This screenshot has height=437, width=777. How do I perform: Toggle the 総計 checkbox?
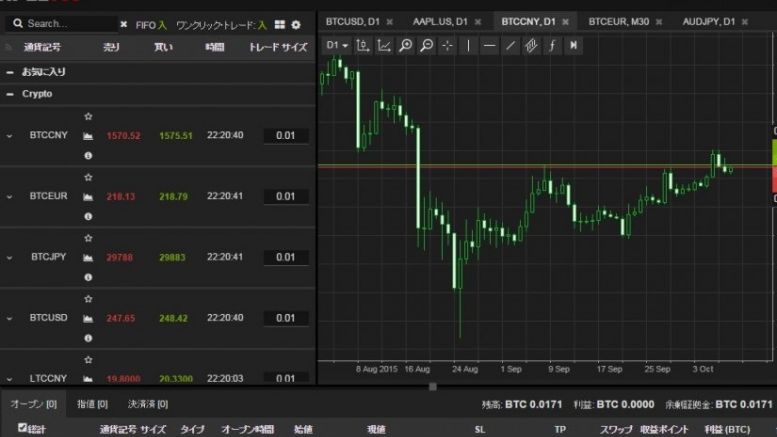point(22,427)
